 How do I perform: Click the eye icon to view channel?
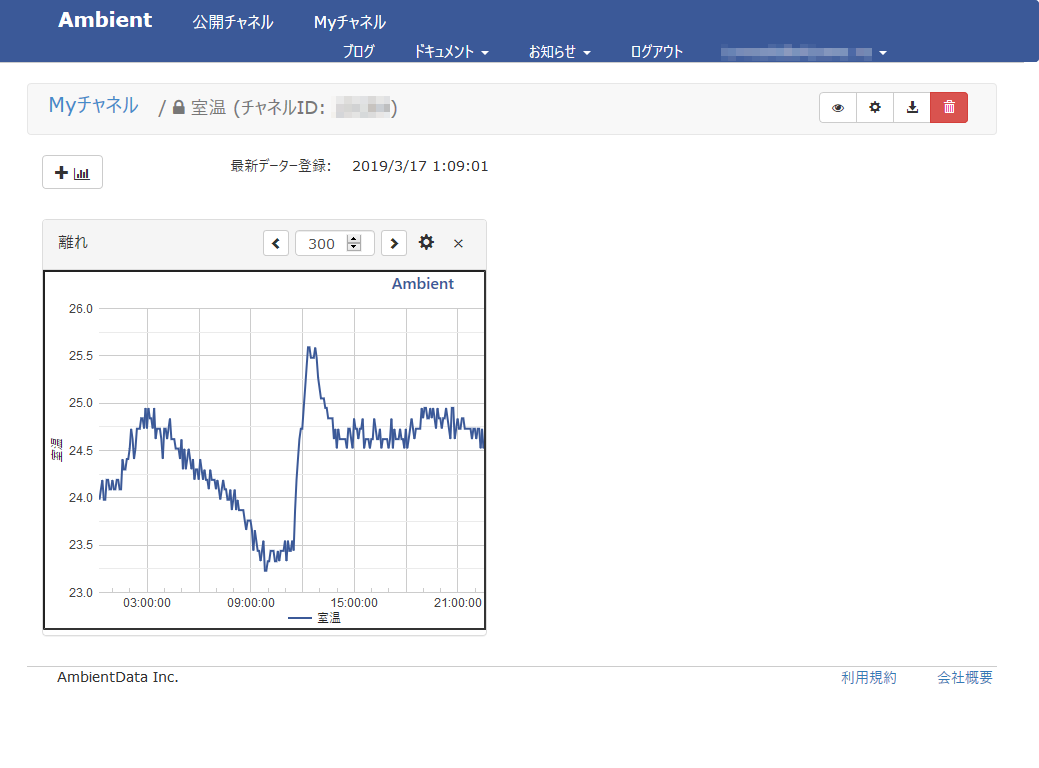pyautogui.click(x=838, y=107)
